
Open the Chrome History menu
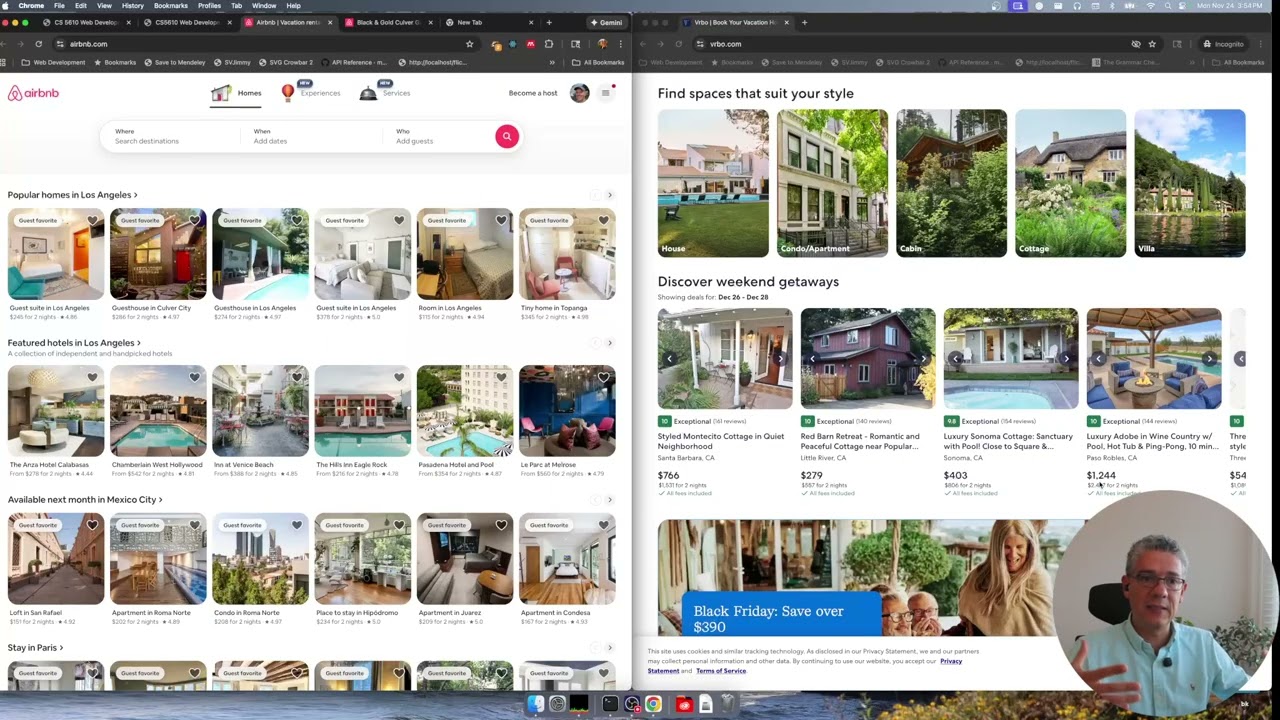[133, 6]
